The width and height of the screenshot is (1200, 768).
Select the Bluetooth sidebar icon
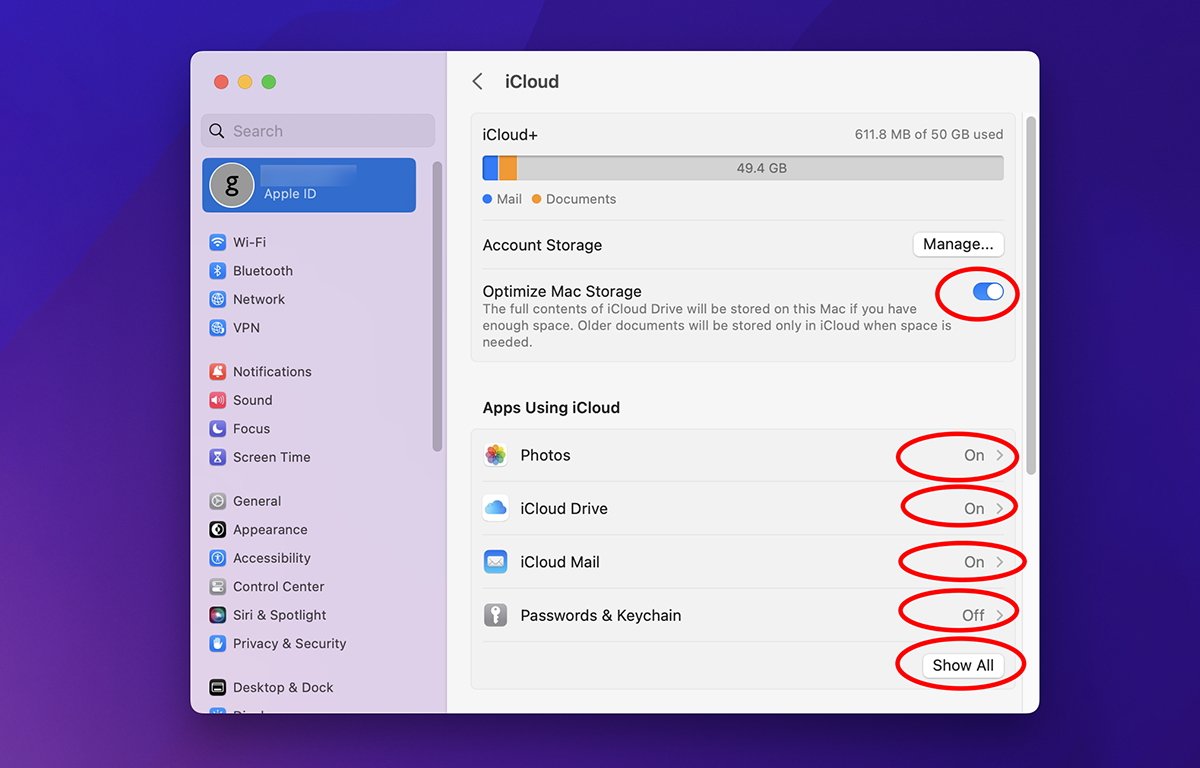coord(217,271)
